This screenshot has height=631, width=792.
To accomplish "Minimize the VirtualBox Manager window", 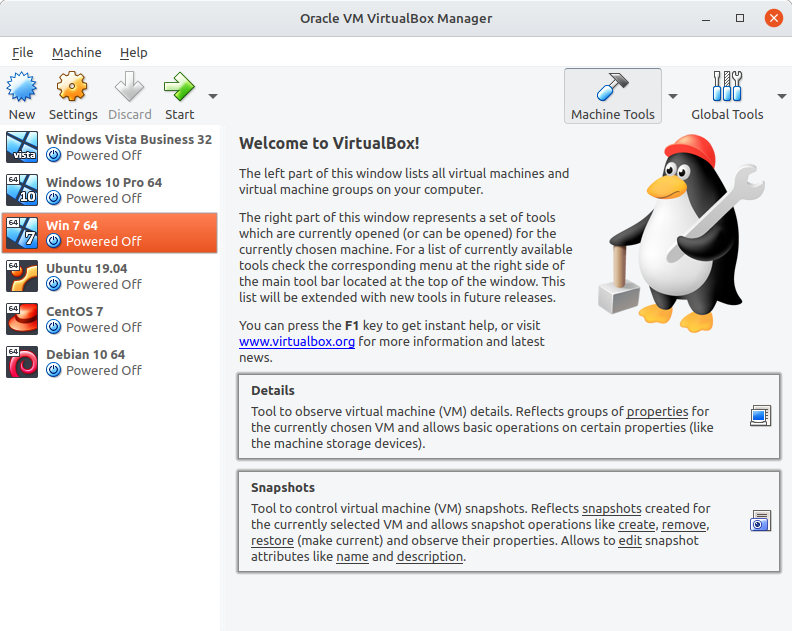I will (706, 19).
